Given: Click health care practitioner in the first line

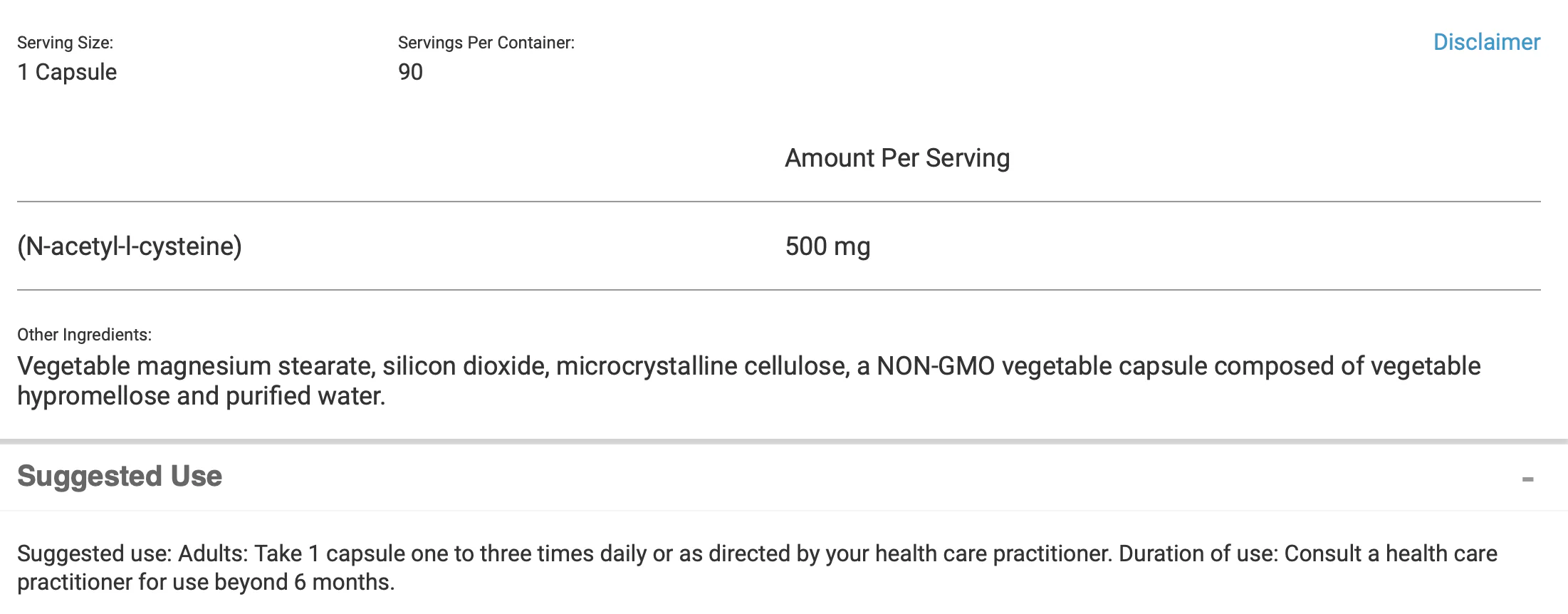Looking at the screenshot, I should [x=993, y=553].
